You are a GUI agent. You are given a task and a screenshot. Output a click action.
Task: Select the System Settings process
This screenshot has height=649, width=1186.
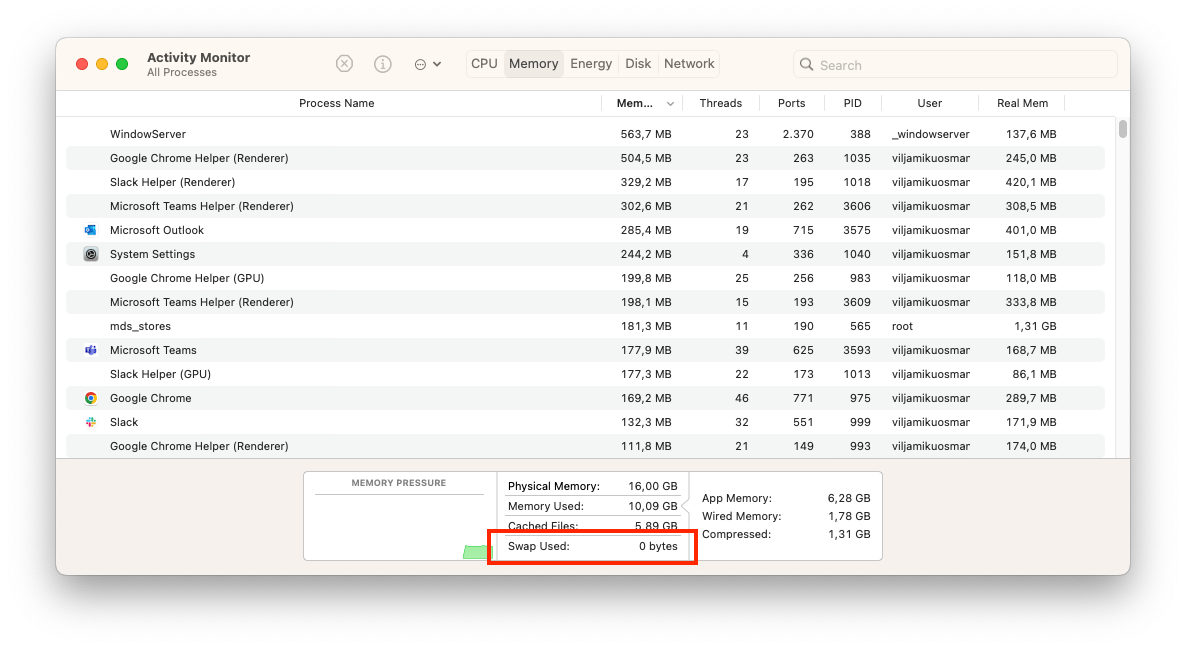585,254
